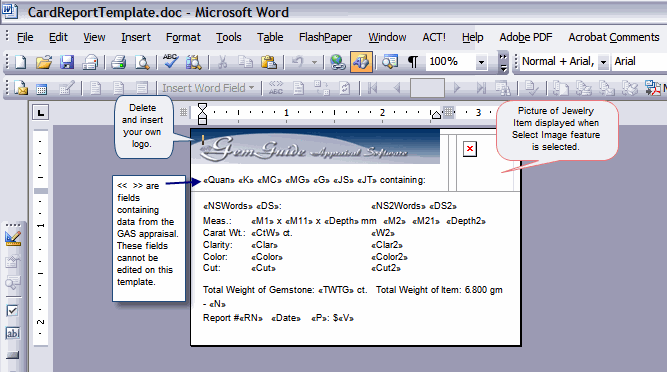
Task: Click Merge to Fax icon
Action: click(630, 88)
